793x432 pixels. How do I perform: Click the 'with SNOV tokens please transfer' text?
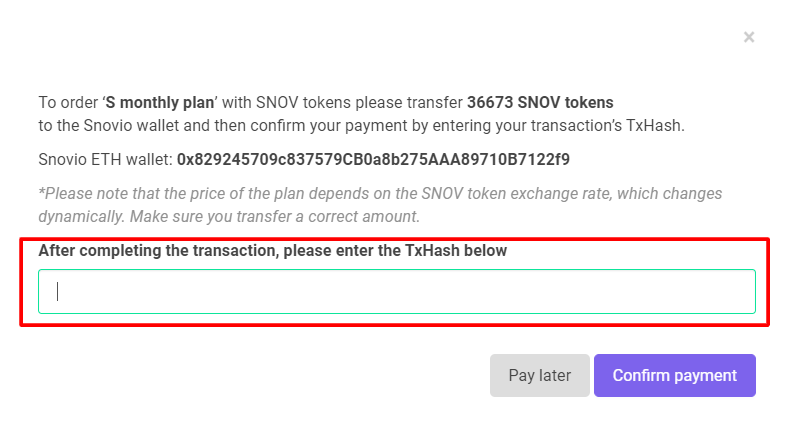coord(342,102)
